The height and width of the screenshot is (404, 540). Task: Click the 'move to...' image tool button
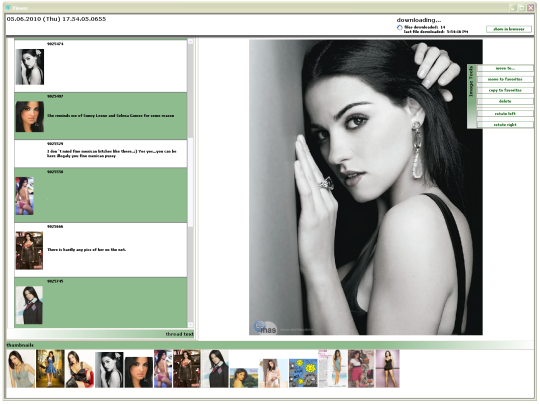tap(505, 68)
